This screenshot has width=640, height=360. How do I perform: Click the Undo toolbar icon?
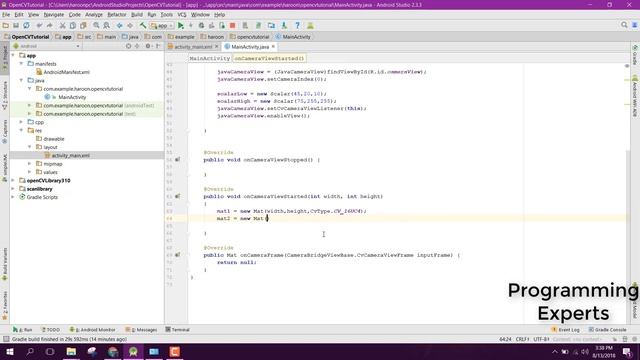pos(40,25)
